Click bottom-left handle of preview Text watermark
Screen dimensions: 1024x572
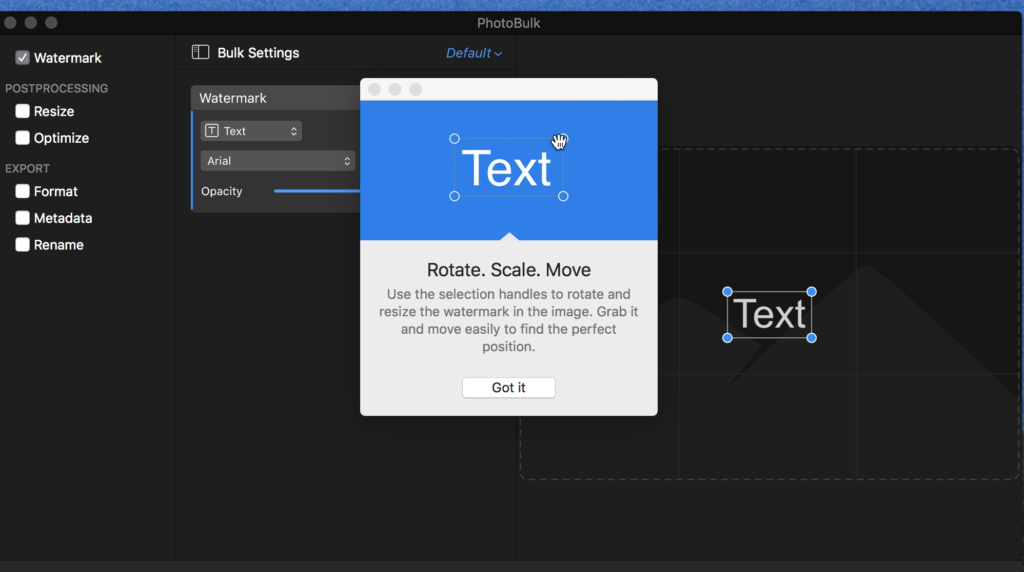pyautogui.click(x=727, y=338)
